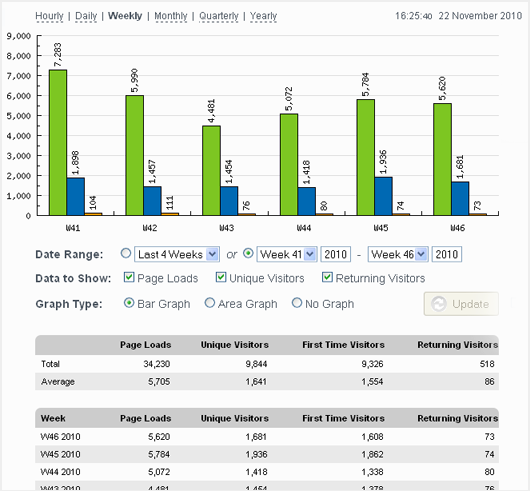Image resolution: width=530 pixels, height=491 pixels.
Task: Switch to the Hourly view
Action: [49, 16]
